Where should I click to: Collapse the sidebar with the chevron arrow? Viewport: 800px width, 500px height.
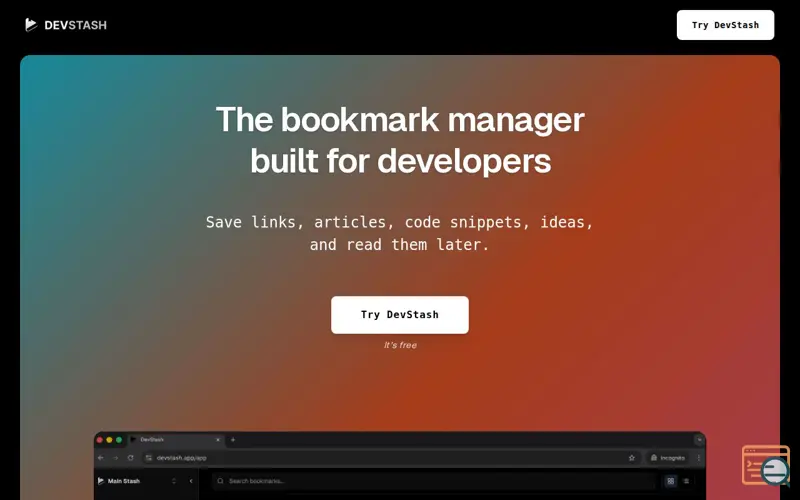click(x=191, y=481)
